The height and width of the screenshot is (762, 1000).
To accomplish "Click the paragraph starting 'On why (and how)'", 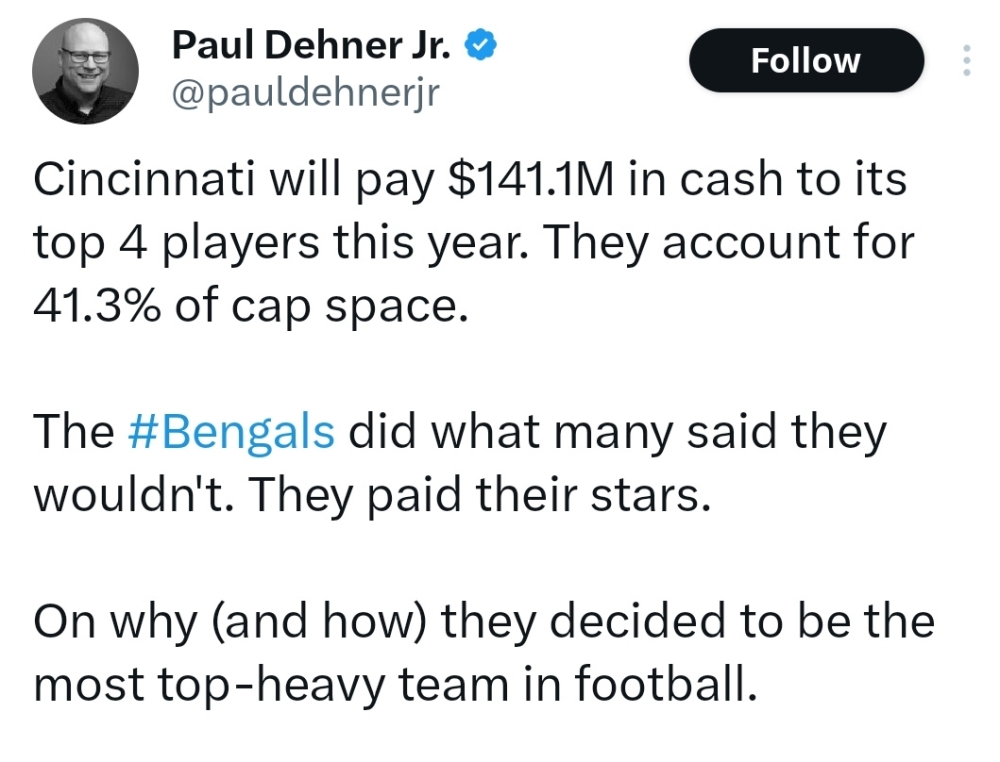I will coord(483,654).
